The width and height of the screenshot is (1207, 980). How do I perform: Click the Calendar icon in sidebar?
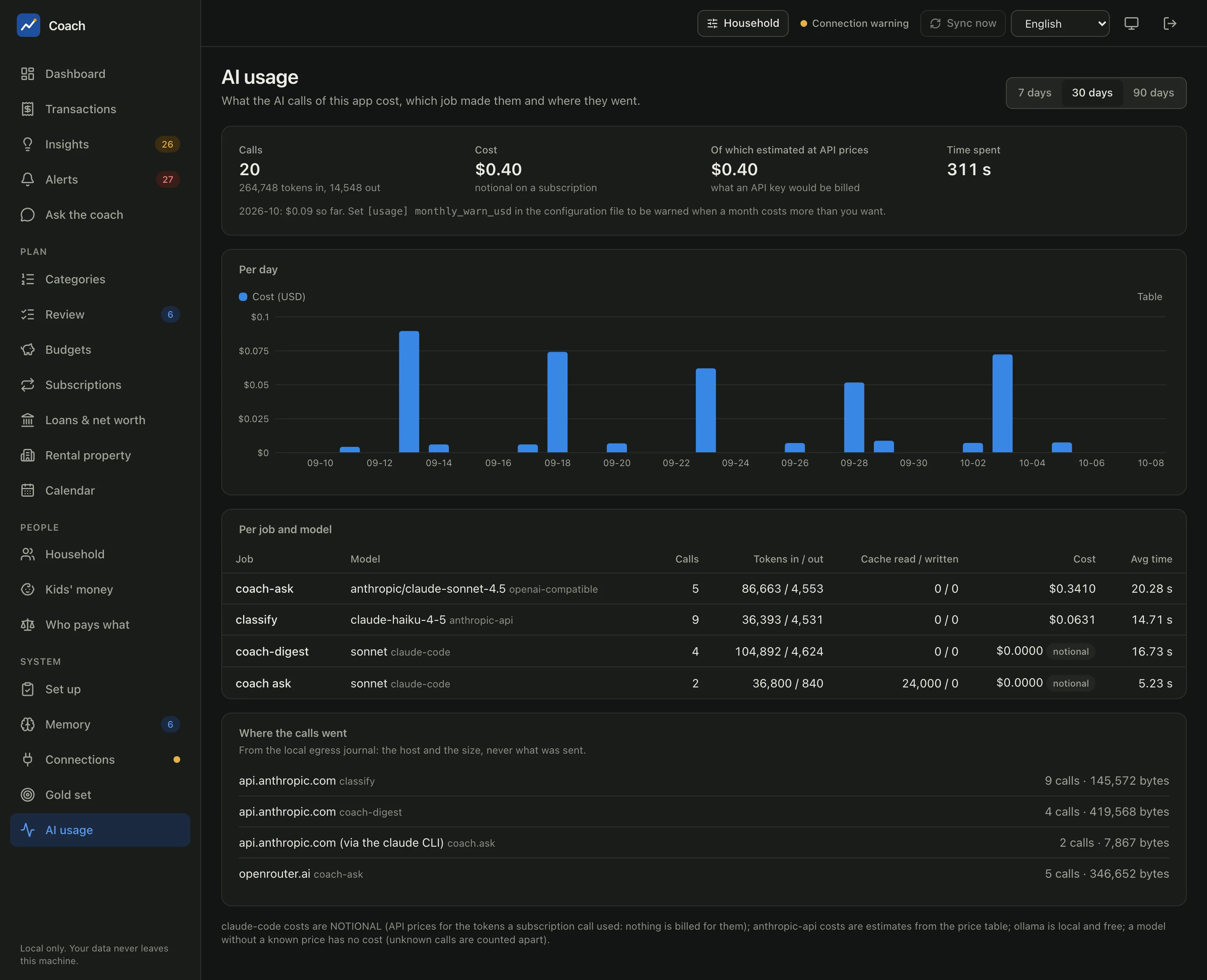coord(28,490)
